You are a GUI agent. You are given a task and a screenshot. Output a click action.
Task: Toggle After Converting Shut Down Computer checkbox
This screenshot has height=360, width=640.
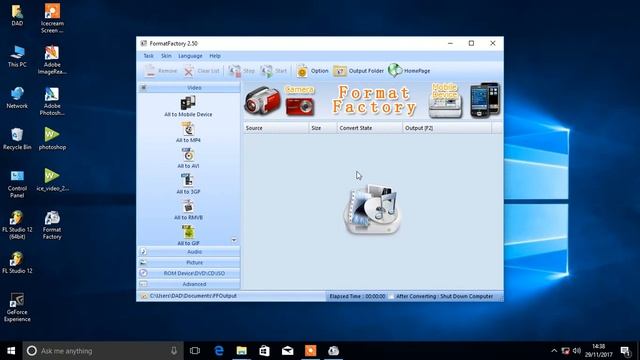click(391, 296)
